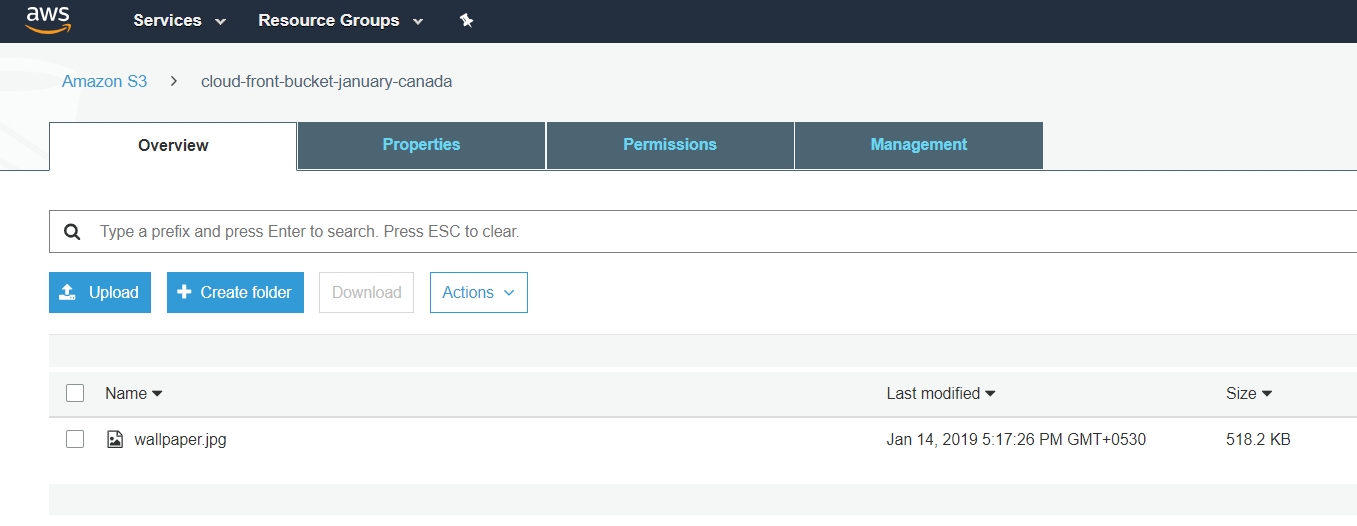Go to the Management tab
Screen dimensions: 1357x526
tap(918, 145)
